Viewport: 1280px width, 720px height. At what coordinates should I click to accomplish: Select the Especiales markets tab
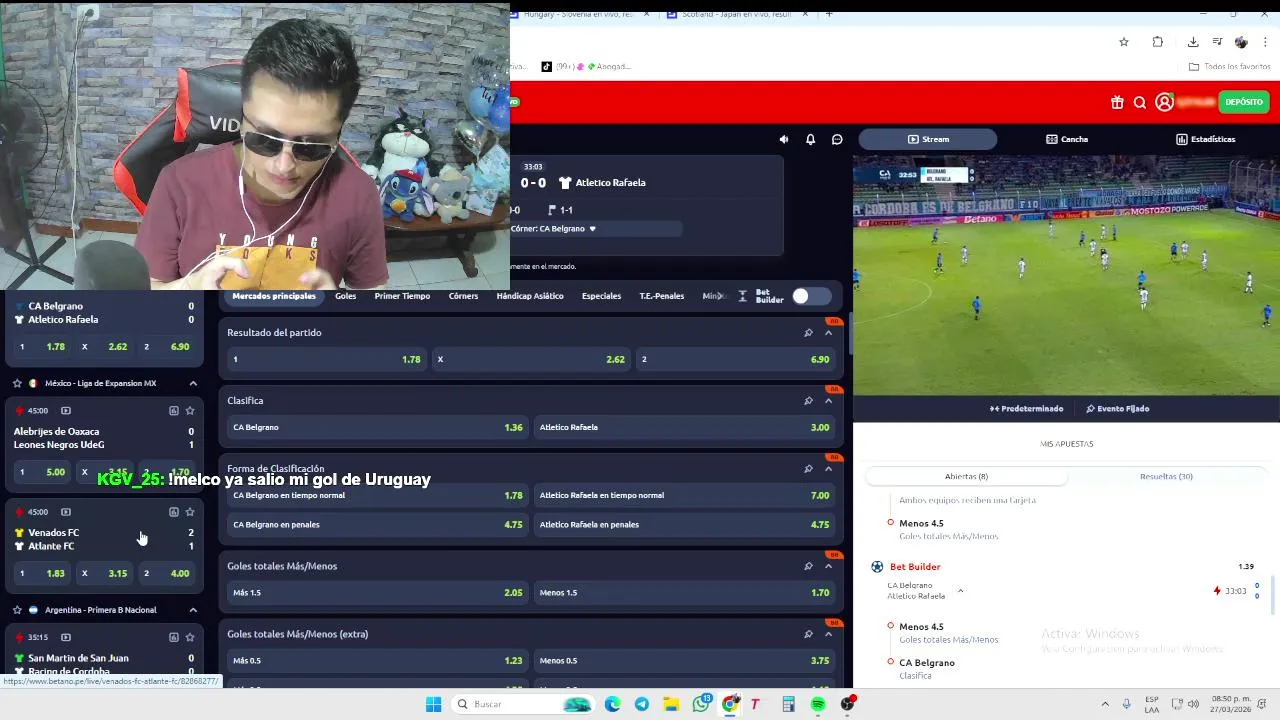tap(601, 296)
